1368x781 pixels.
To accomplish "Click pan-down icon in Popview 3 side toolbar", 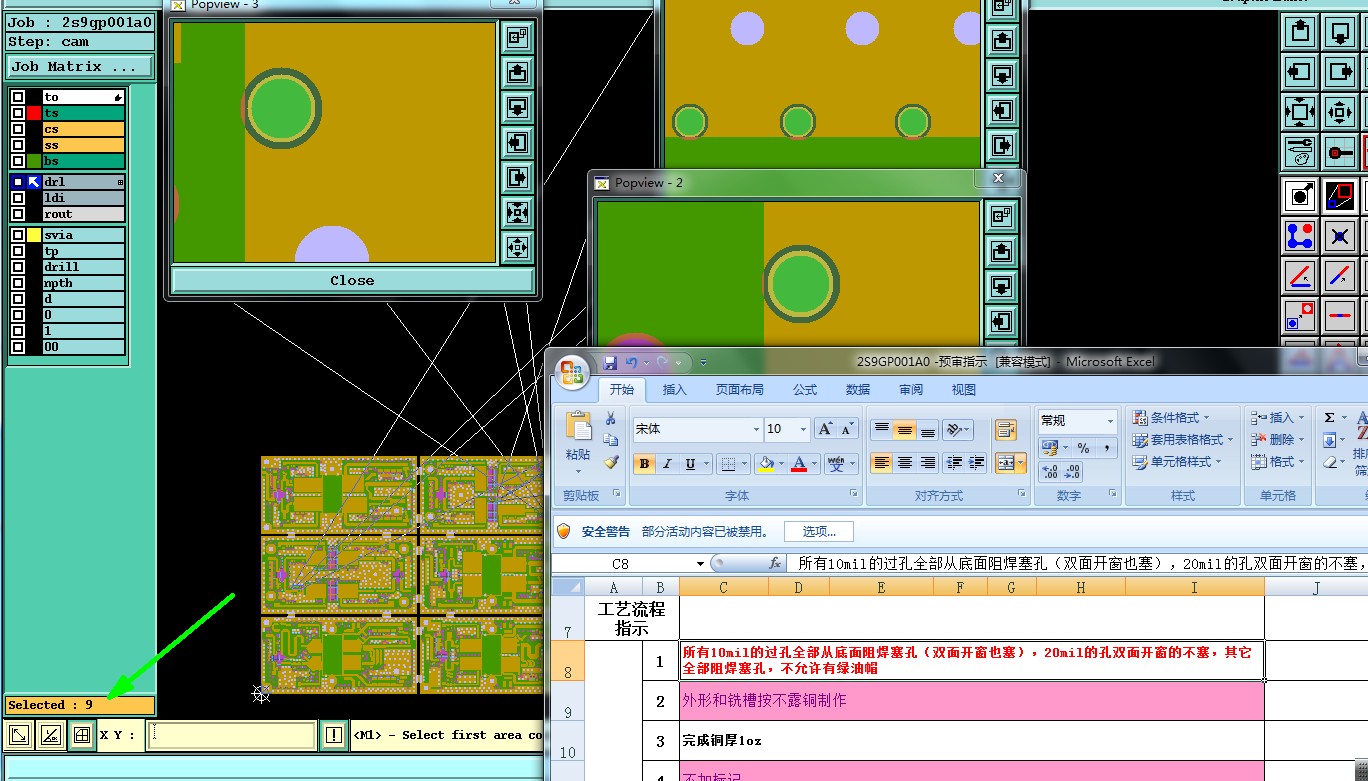I will click(517, 107).
